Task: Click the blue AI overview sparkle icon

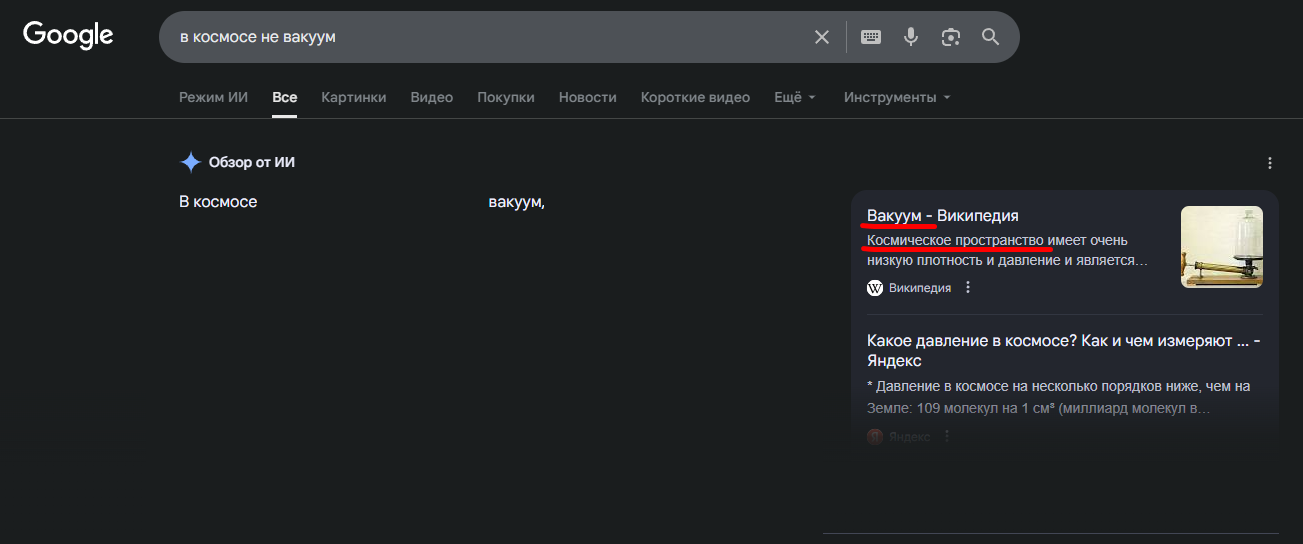Action: point(190,162)
